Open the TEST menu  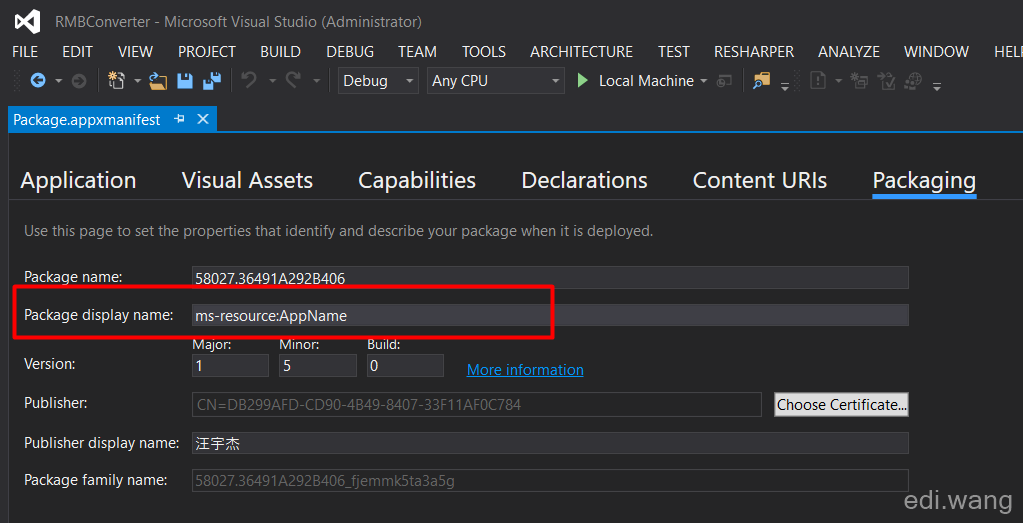click(x=674, y=52)
